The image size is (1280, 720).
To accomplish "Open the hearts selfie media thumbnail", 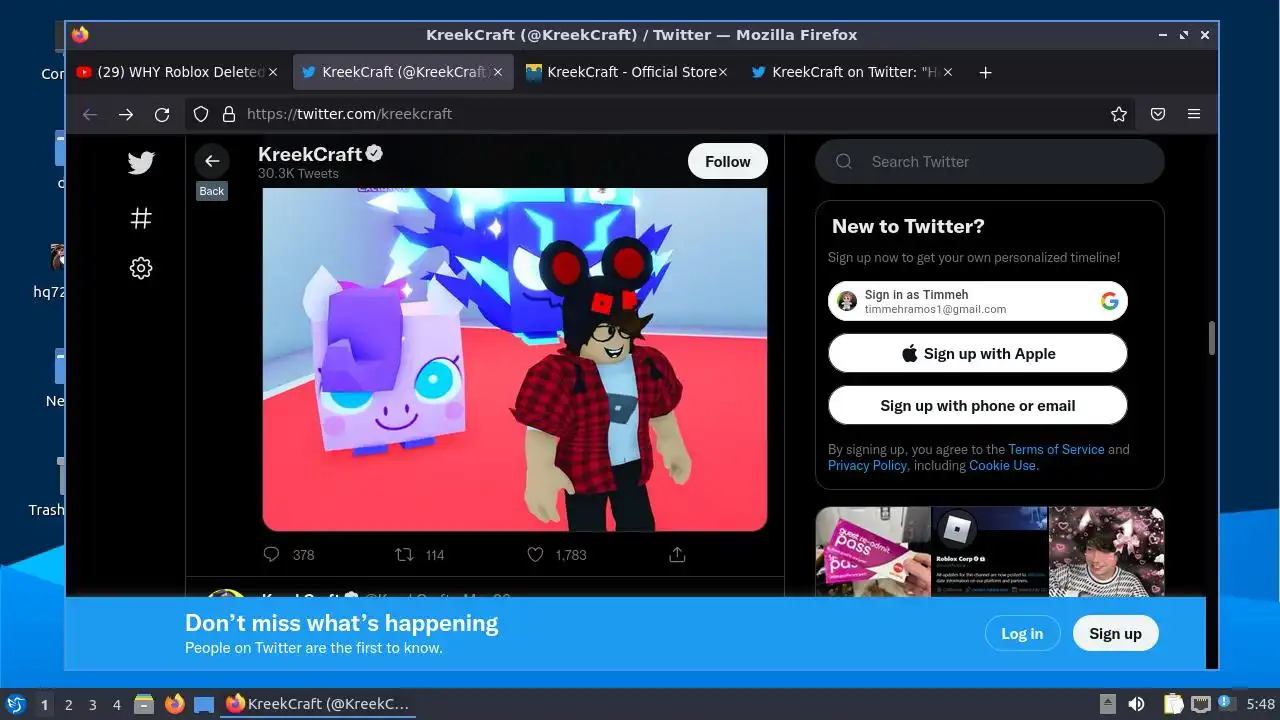I will [x=1107, y=551].
